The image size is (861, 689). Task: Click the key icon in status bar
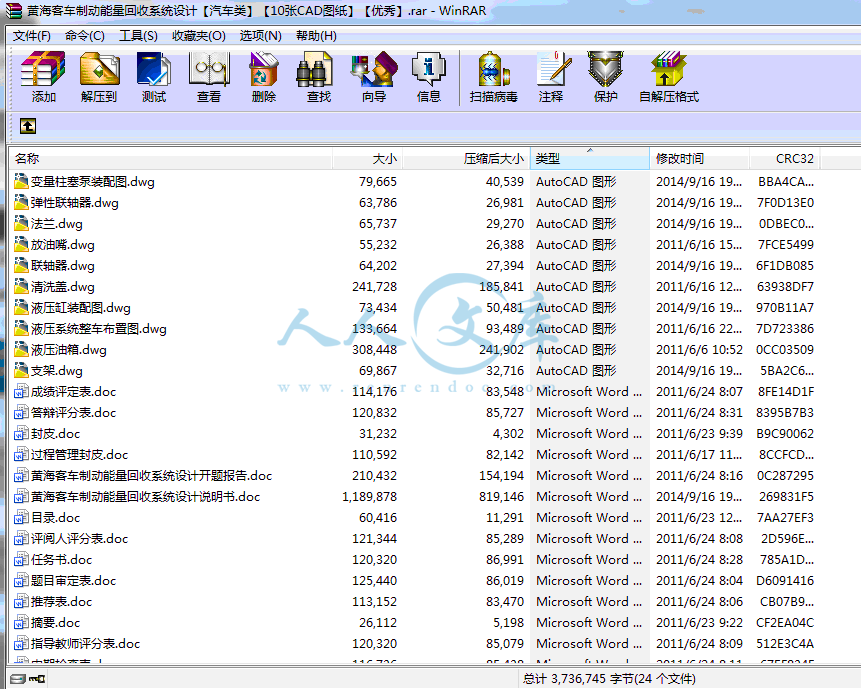tap(37, 680)
